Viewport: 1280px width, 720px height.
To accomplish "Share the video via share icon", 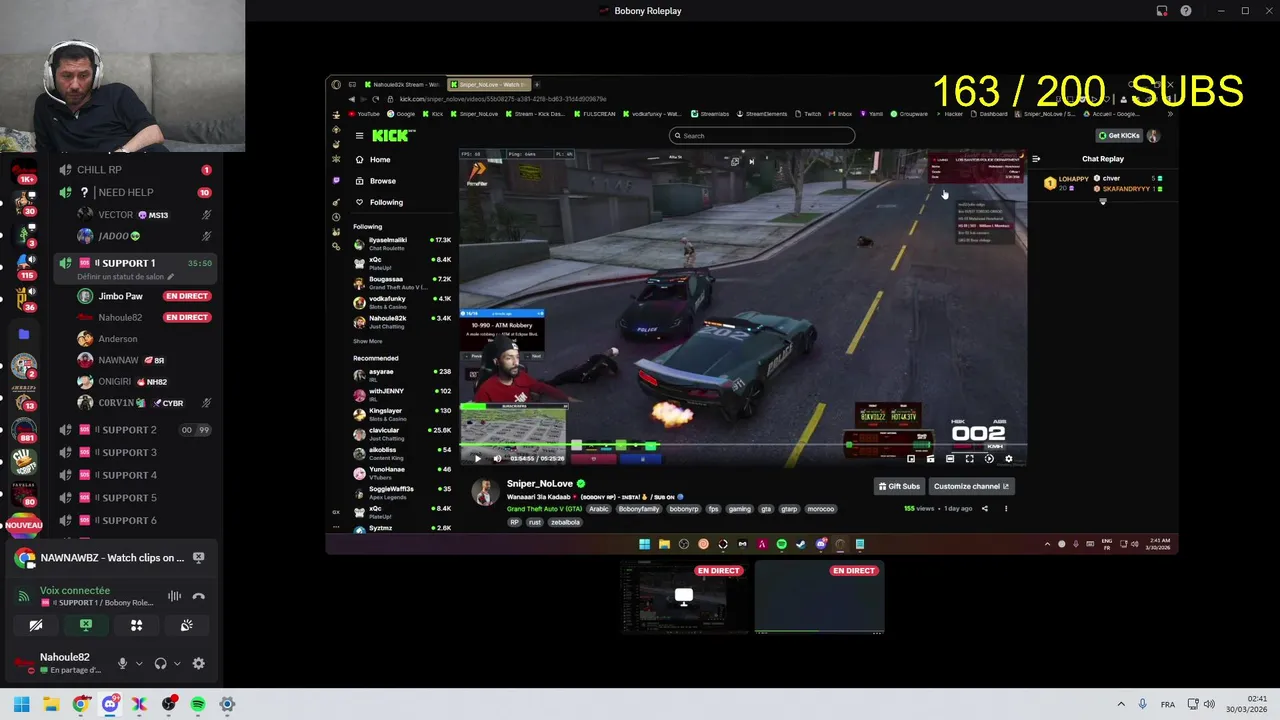I will pyautogui.click(x=984, y=509).
